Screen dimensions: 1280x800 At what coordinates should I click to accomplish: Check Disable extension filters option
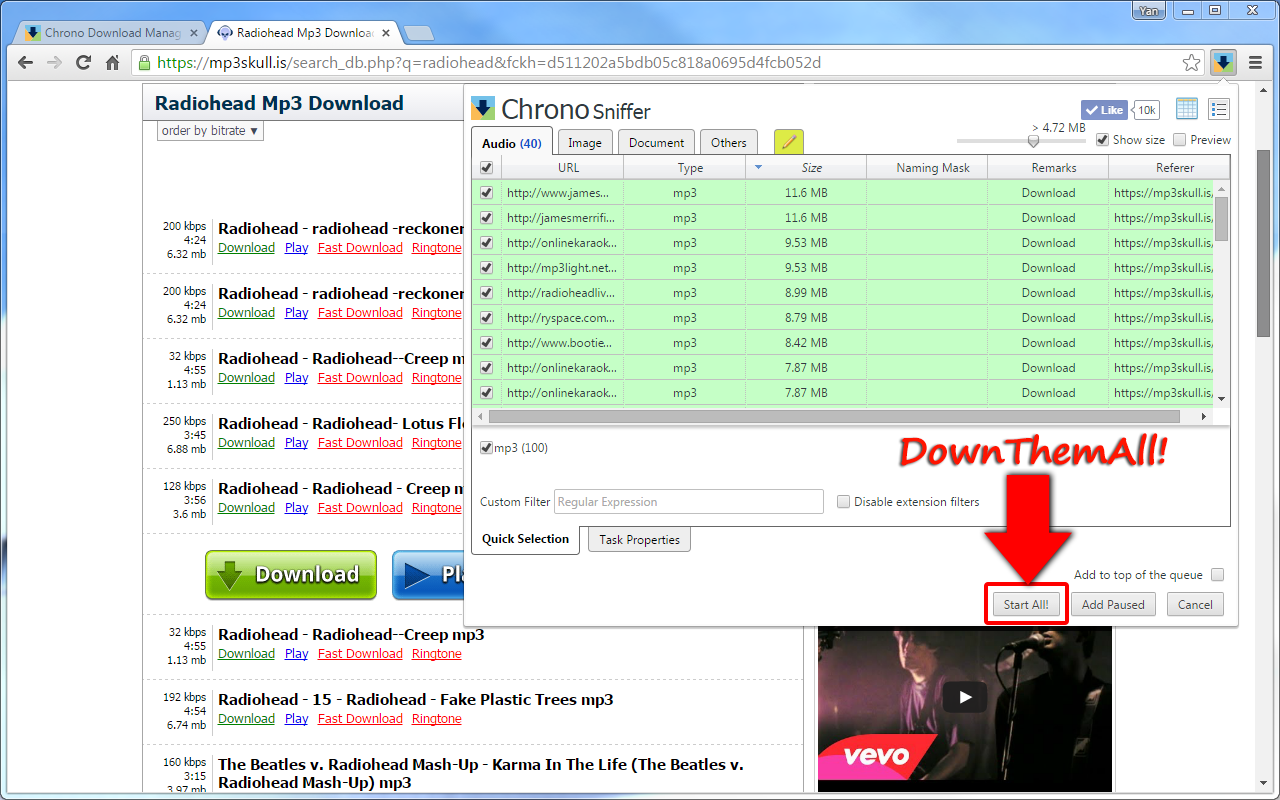844,502
